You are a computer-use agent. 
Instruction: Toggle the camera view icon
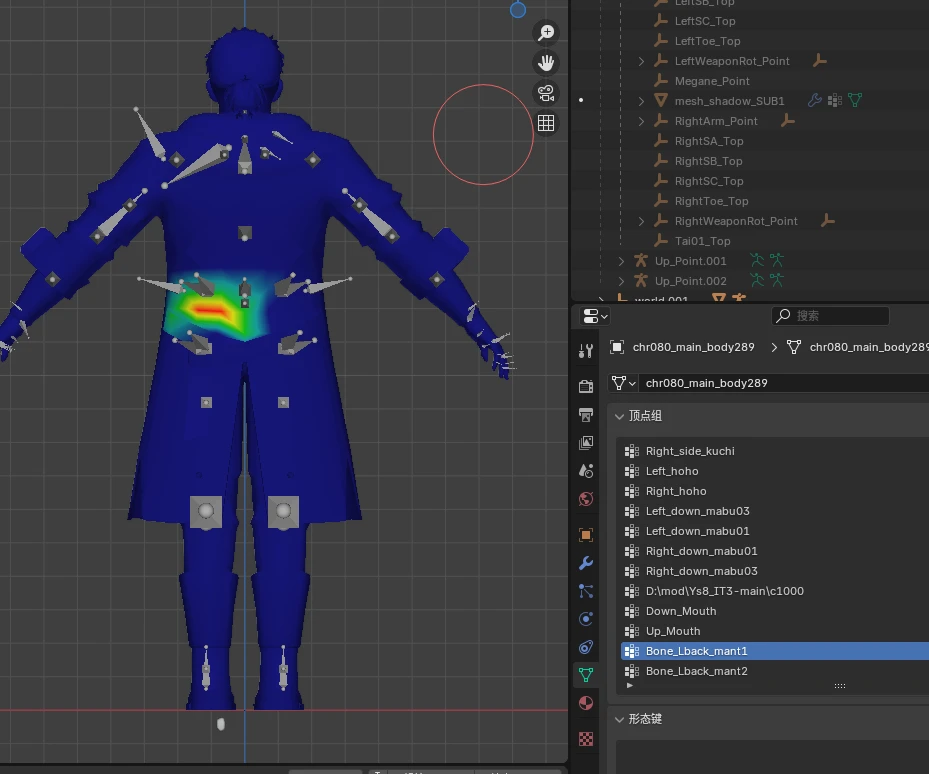(x=546, y=93)
